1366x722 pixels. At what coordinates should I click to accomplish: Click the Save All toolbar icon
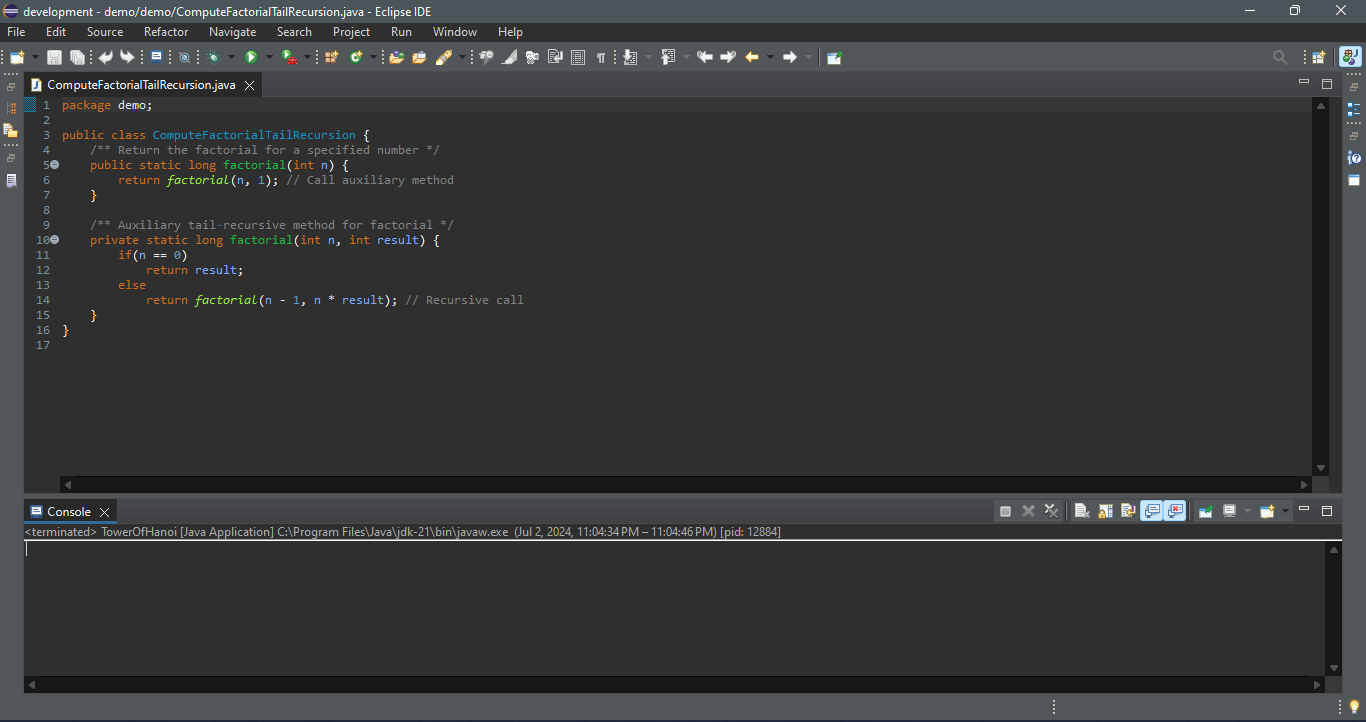pos(77,58)
